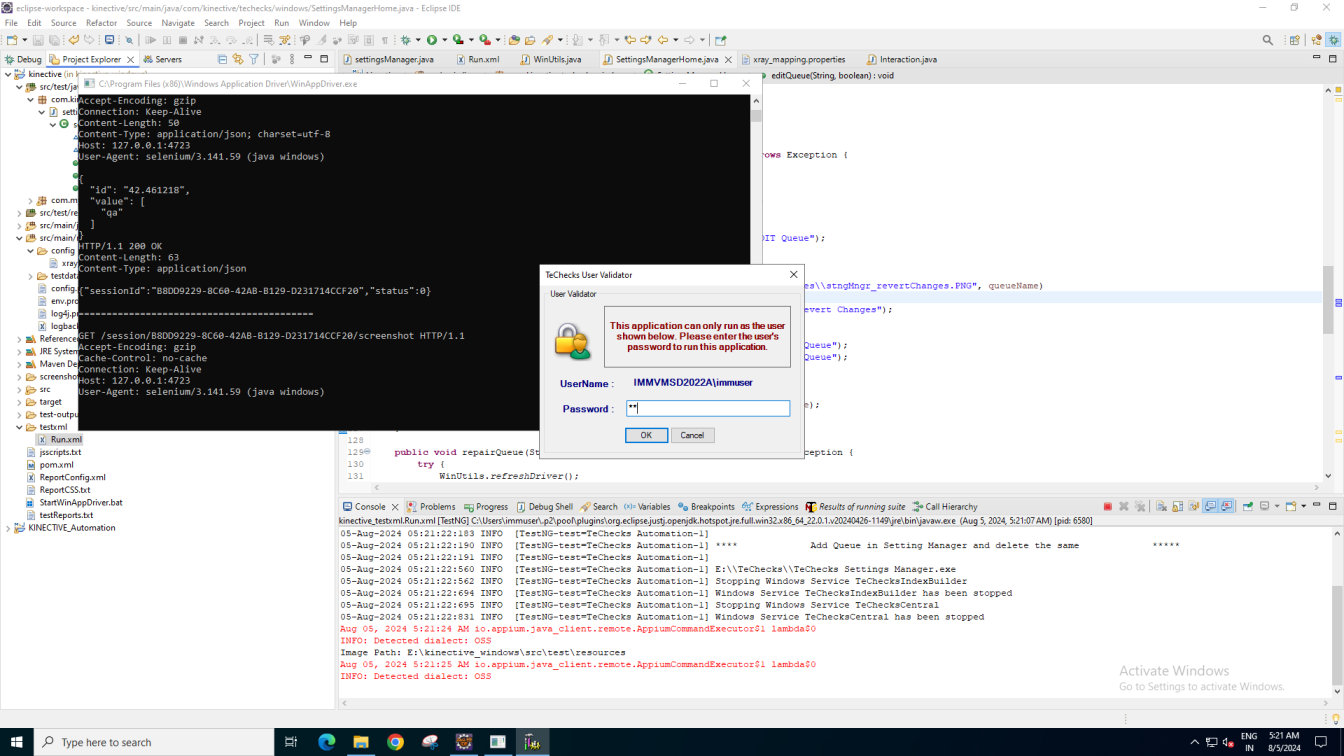Collapse the kinective project tree node
Image resolution: width=1344 pixels, height=756 pixels.
[8, 74]
